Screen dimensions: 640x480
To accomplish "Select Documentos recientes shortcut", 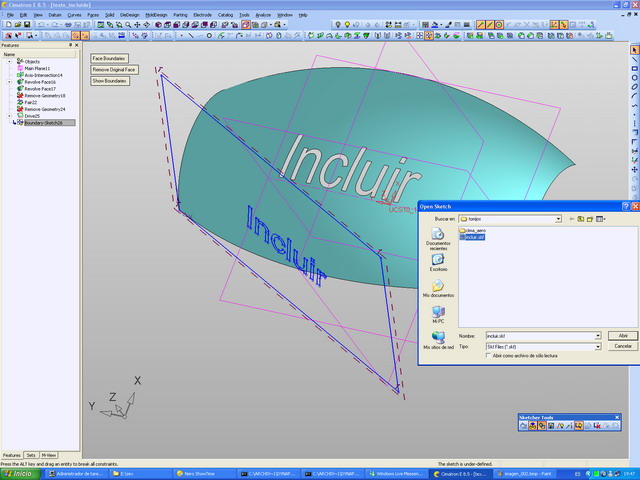I will tap(438, 235).
